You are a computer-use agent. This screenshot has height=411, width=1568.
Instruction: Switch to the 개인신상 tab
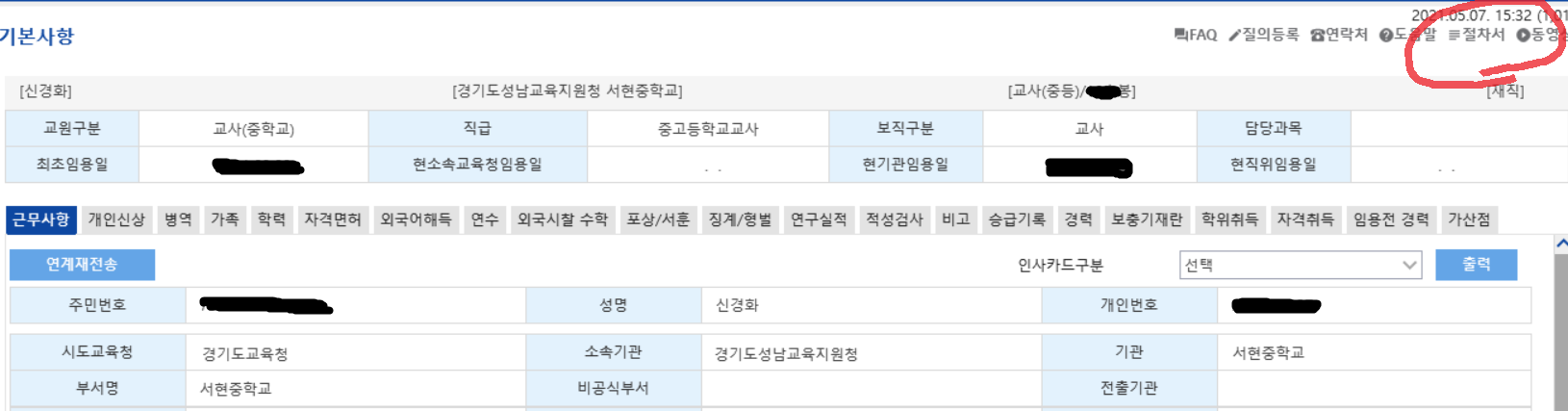coord(116,219)
